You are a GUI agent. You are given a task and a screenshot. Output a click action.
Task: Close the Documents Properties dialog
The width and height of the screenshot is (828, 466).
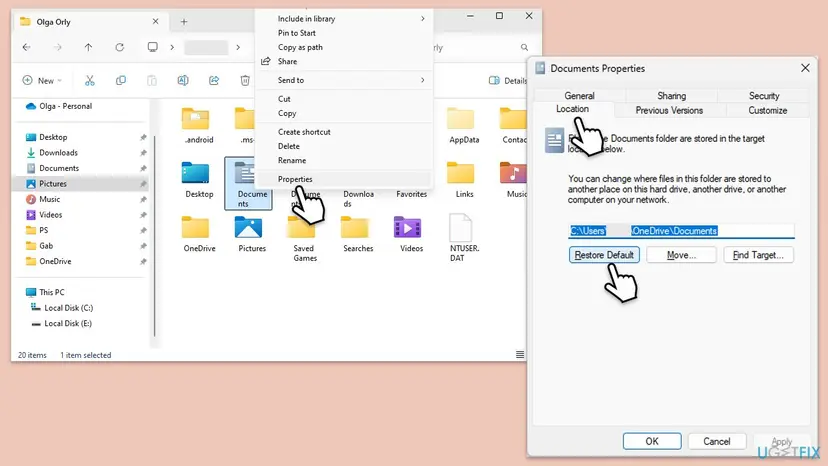(805, 68)
